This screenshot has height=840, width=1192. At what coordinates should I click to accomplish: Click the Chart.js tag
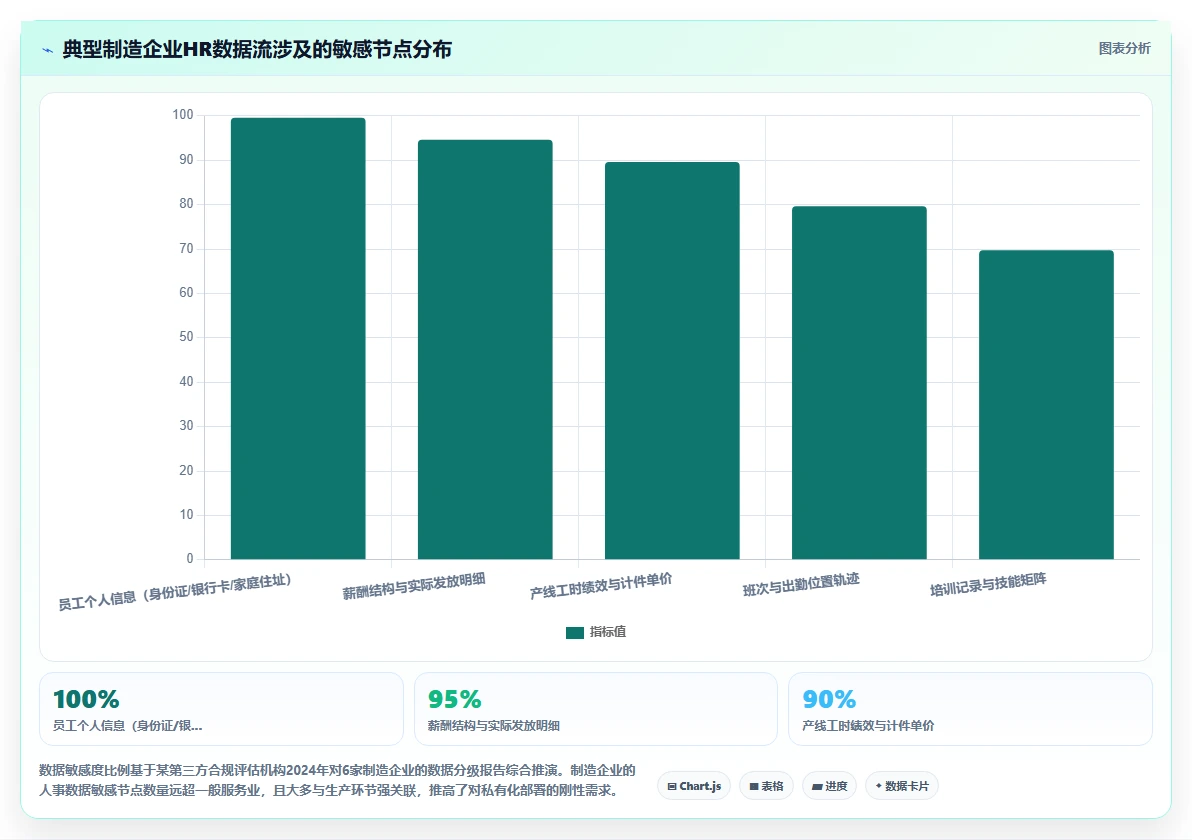pos(694,786)
